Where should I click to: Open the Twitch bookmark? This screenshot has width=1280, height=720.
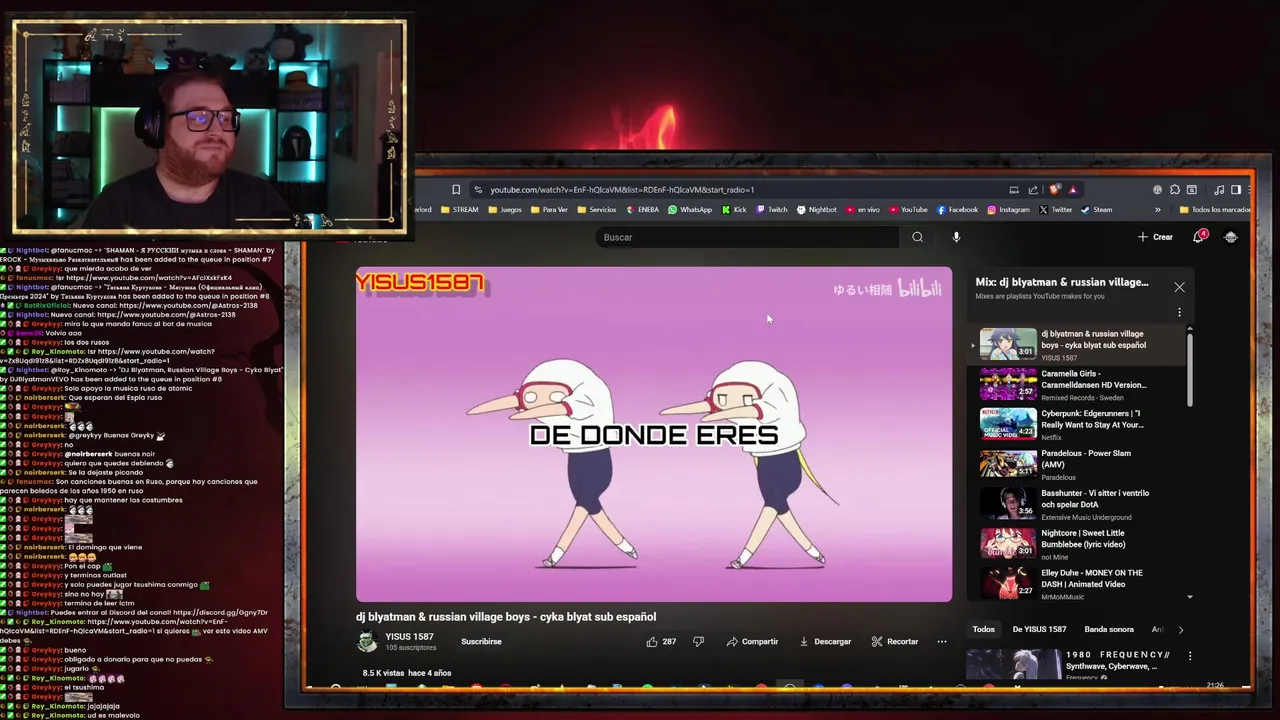(771, 210)
